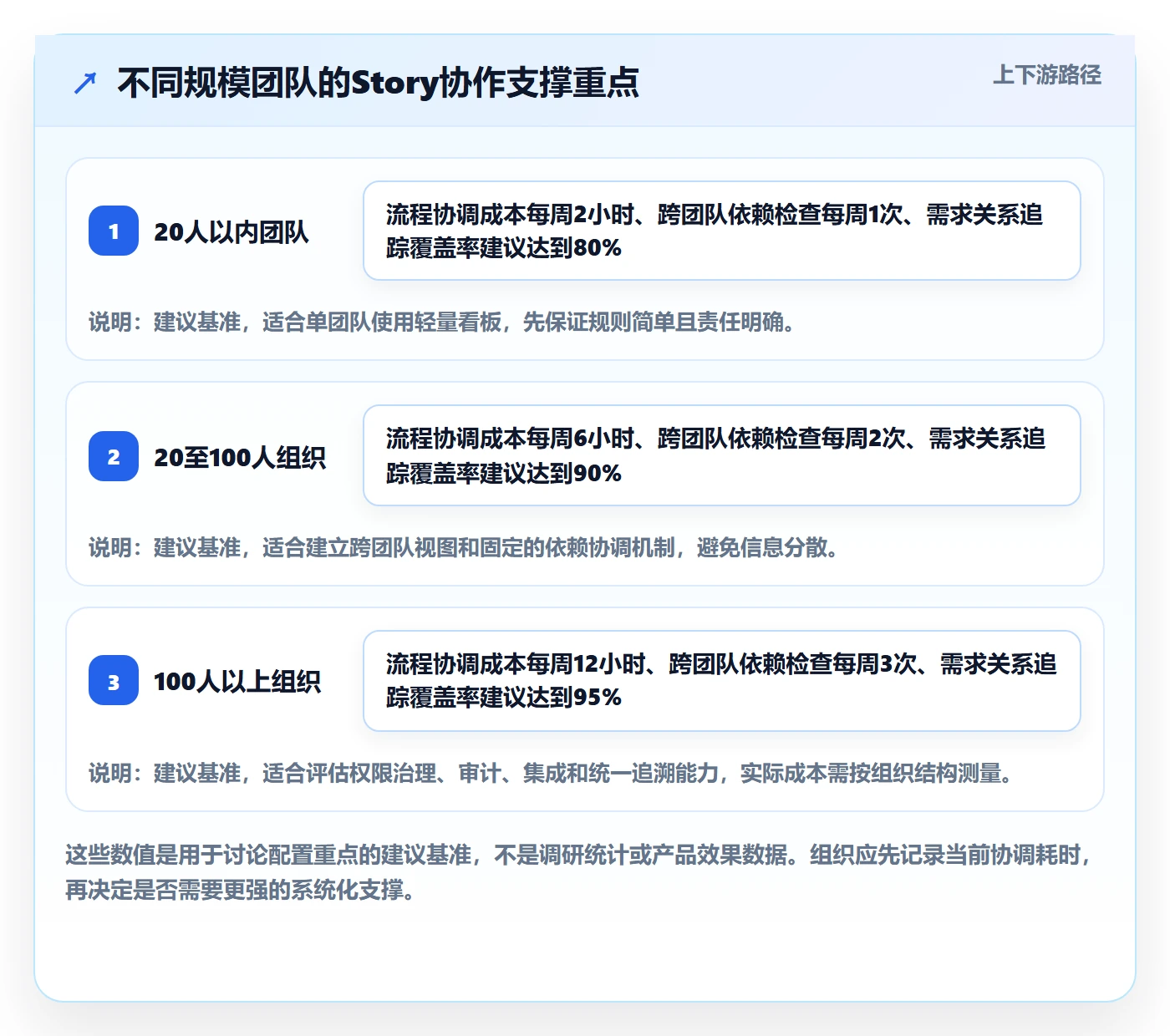This screenshot has height=1036, width=1170.
Task: Click the box recommending 95% coverage
Action: [x=722, y=681]
